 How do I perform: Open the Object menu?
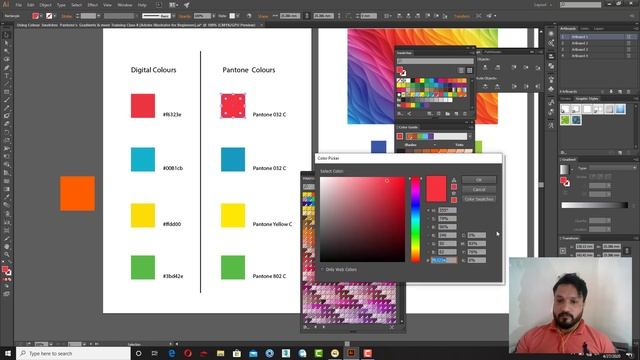(x=45, y=5)
